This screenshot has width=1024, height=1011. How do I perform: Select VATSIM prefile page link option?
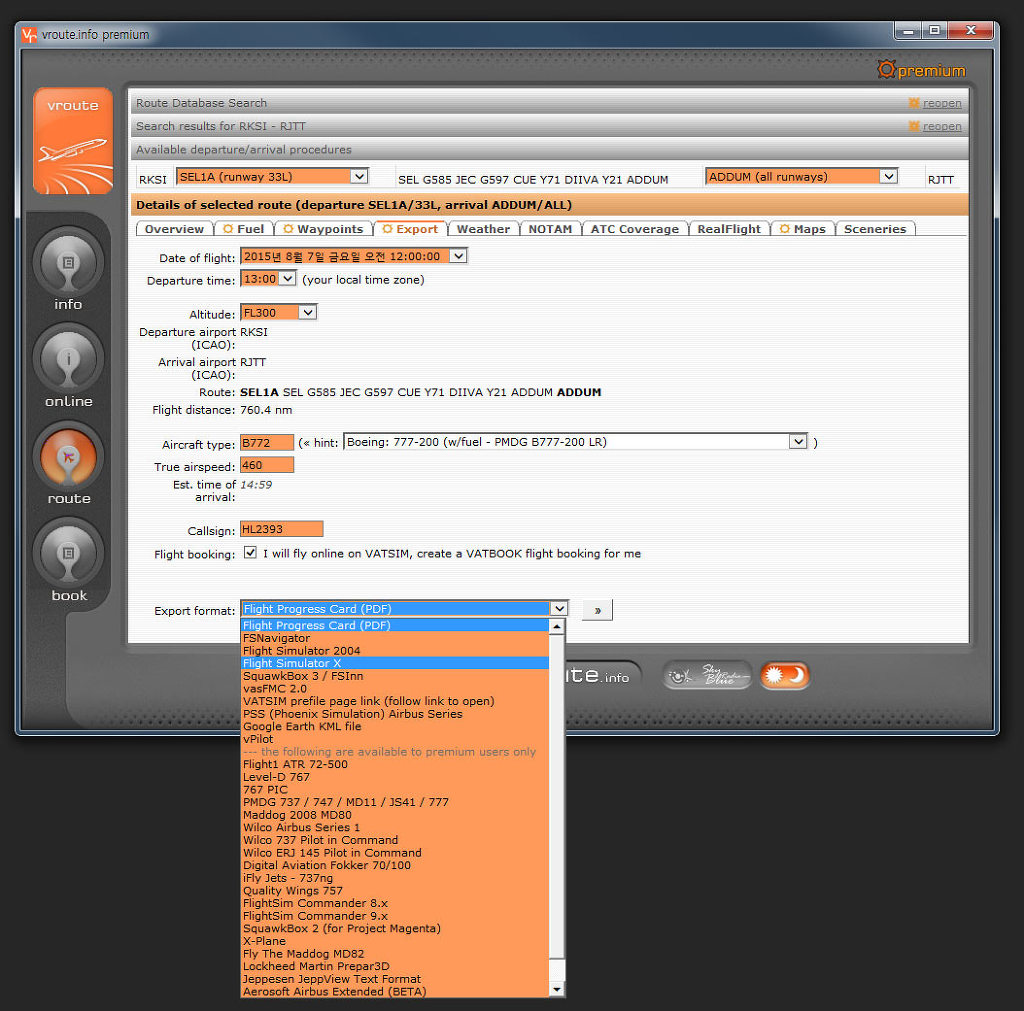tap(394, 701)
